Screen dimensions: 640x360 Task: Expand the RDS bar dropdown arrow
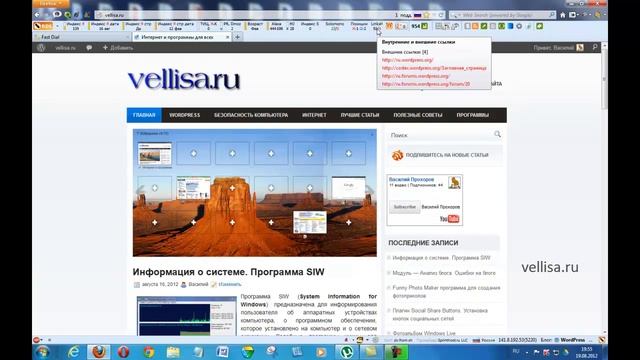coord(57,26)
